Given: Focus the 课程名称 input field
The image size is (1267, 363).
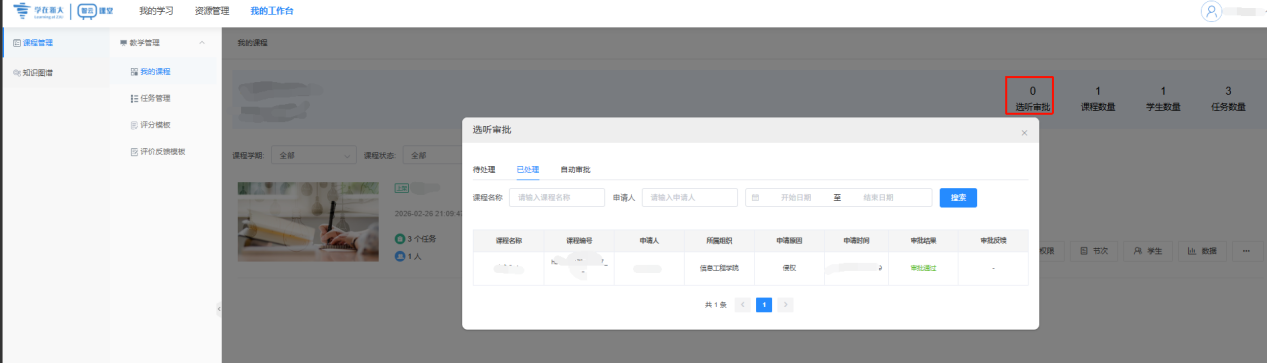Looking at the screenshot, I should pos(557,198).
